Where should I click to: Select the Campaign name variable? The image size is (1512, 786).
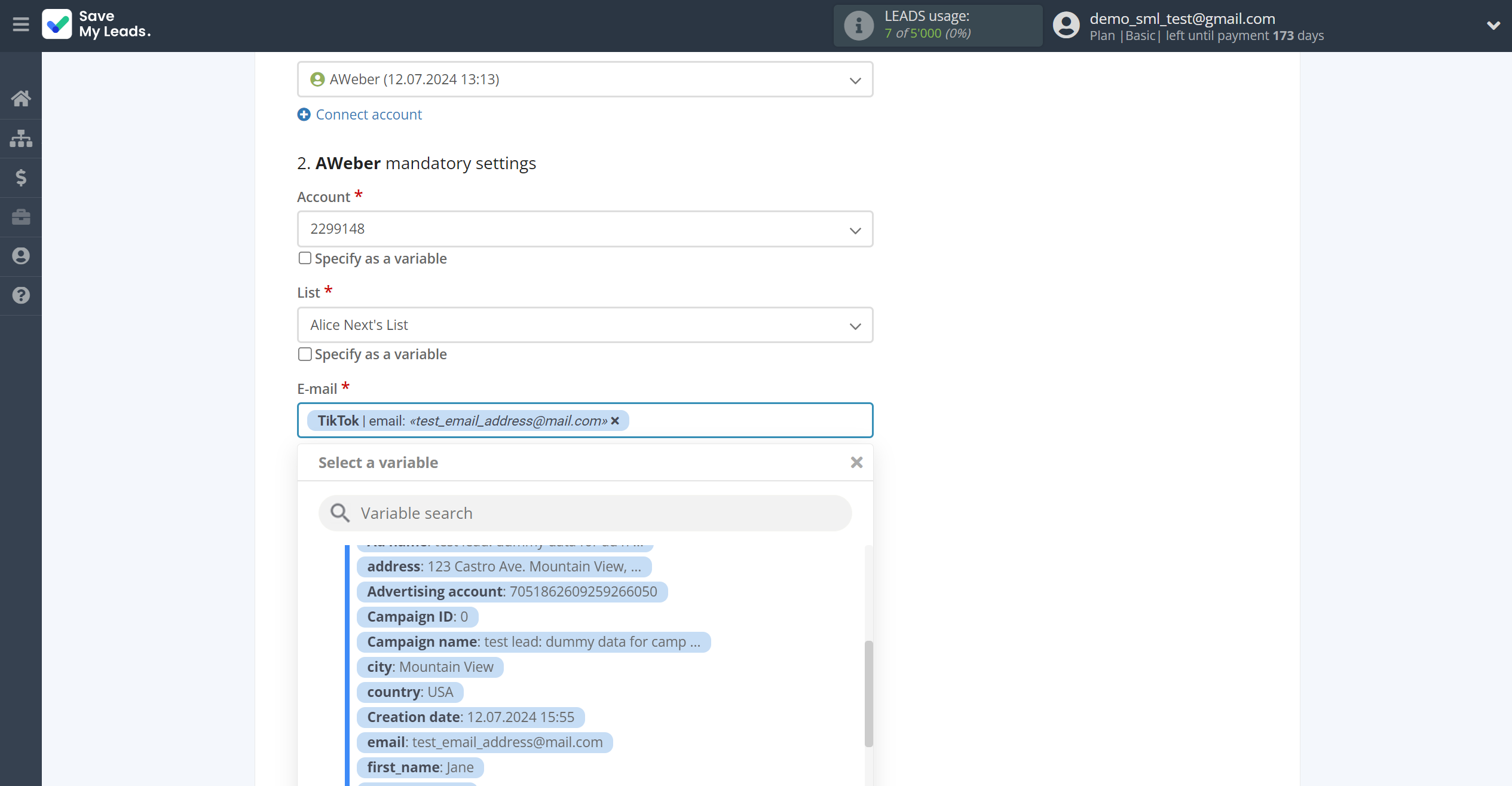click(x=533, y=642)
